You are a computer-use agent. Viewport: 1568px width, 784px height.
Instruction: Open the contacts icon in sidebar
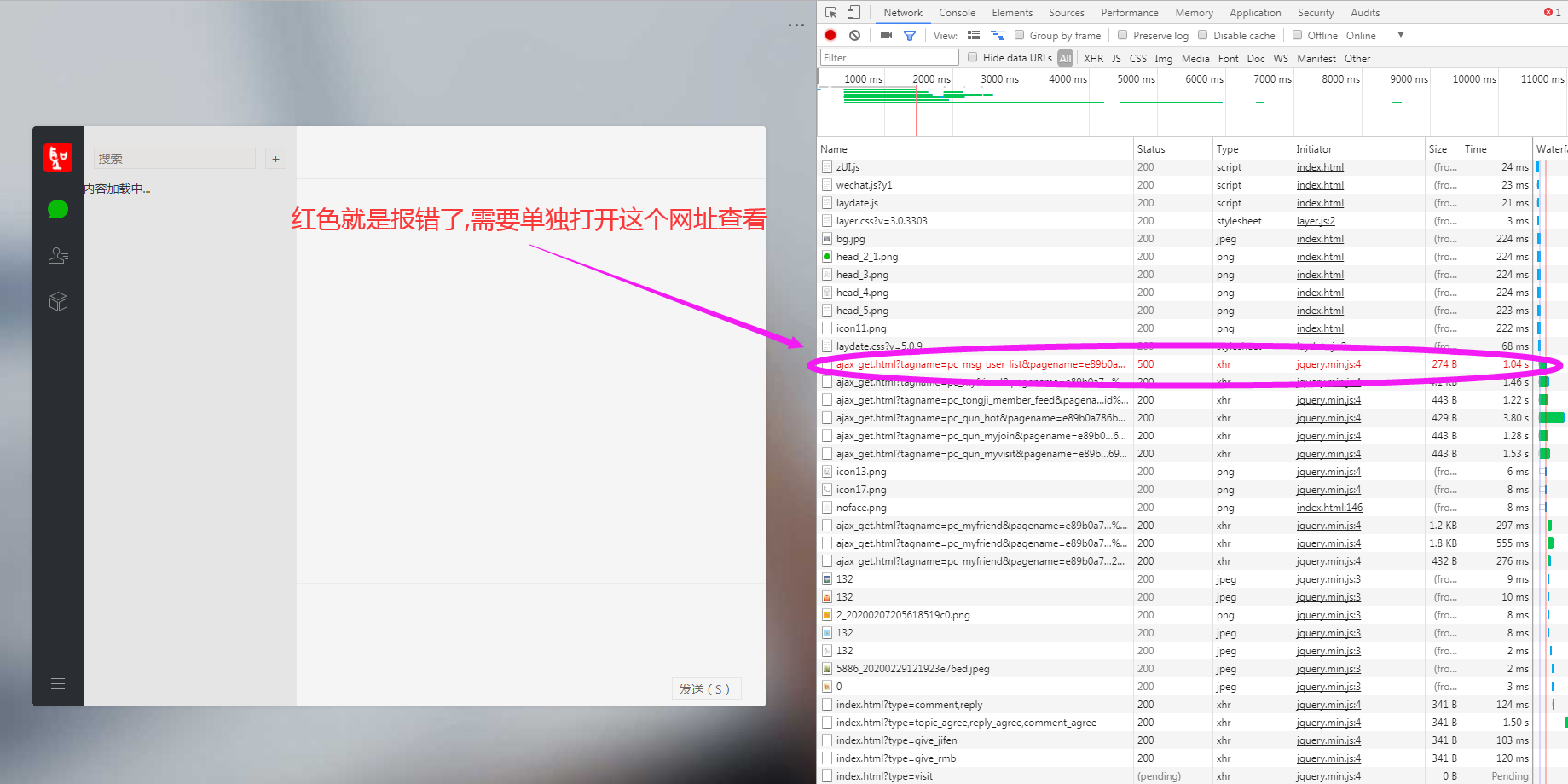point(58,255)
